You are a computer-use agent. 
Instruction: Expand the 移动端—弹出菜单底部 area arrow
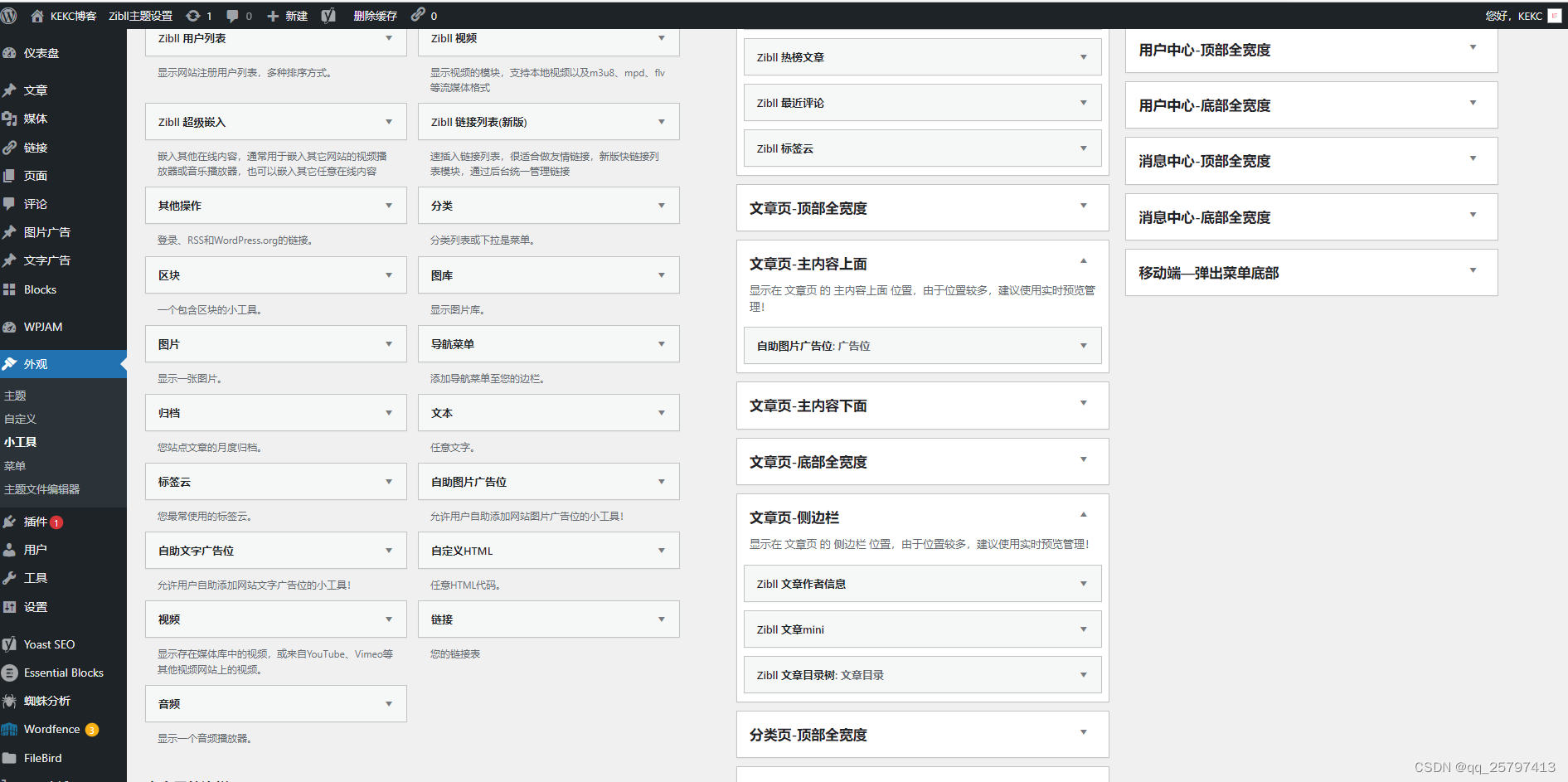[x=1473, y=270]
